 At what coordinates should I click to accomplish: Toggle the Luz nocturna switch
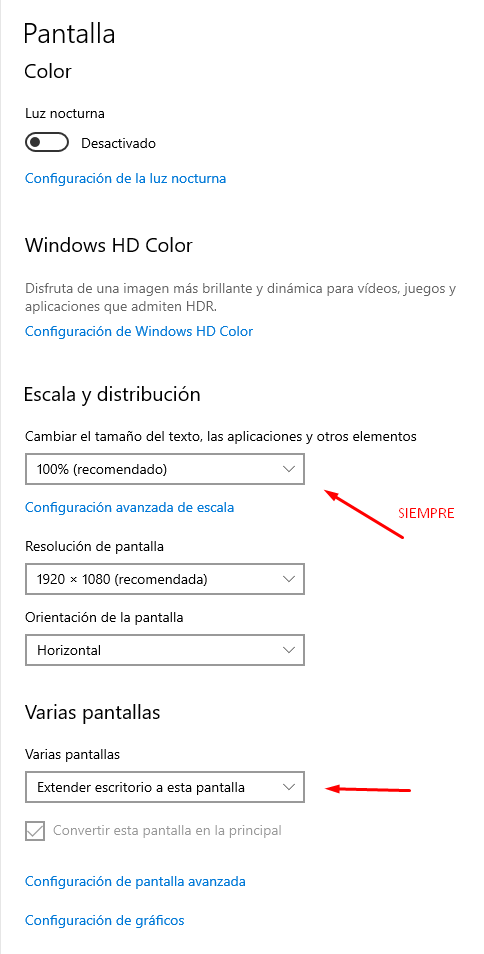pos(46,143)
